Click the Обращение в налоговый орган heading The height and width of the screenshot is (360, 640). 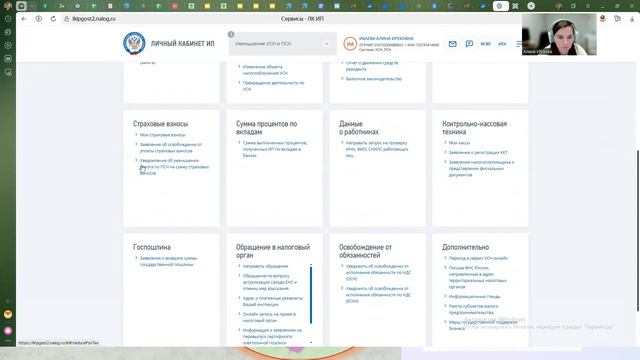click(273, 251)
